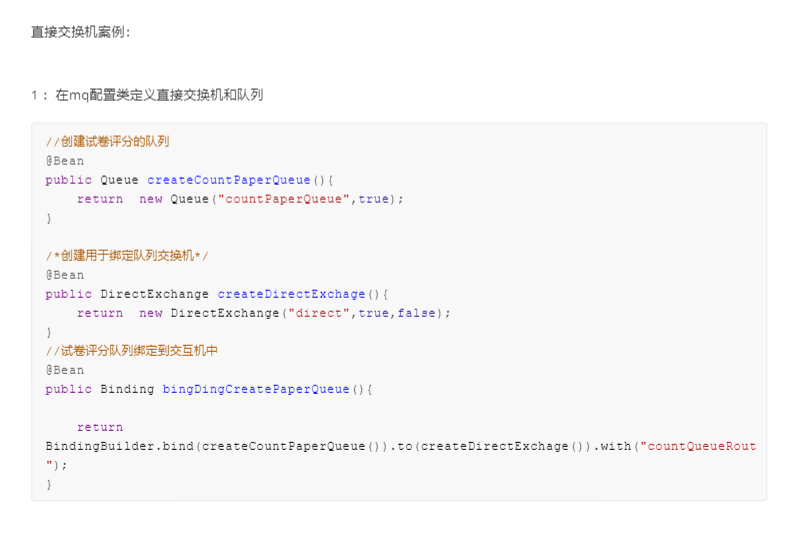The height and width of the screenshot is (545, 788).
Task: Click the heading "直接交换机案例"
Action: [x=81, y=32]
